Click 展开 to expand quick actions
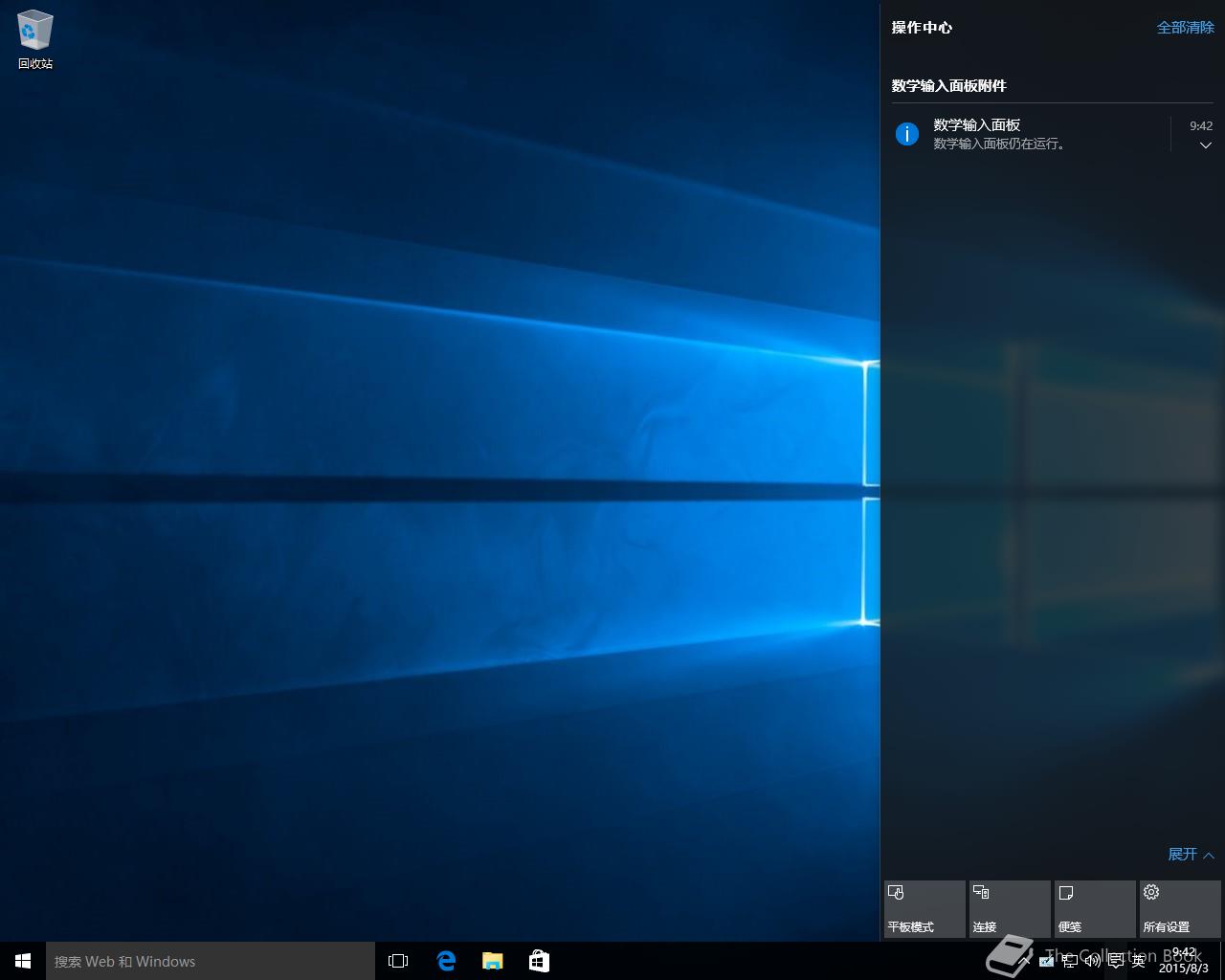1225x980 pixels. pyautogui.click(x=1191, y=854)
